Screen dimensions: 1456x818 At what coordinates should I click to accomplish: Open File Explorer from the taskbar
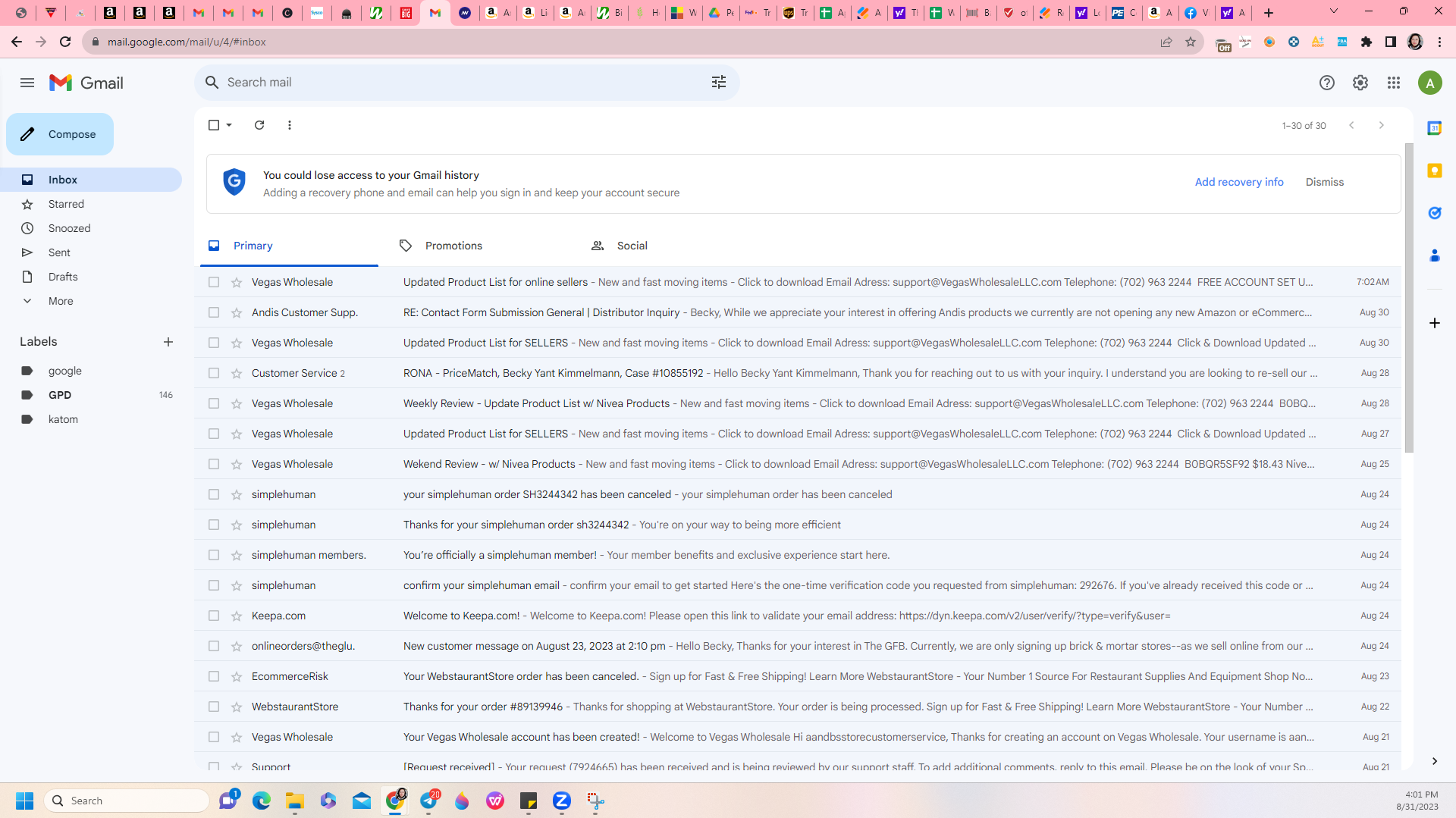tap(295, 801)
